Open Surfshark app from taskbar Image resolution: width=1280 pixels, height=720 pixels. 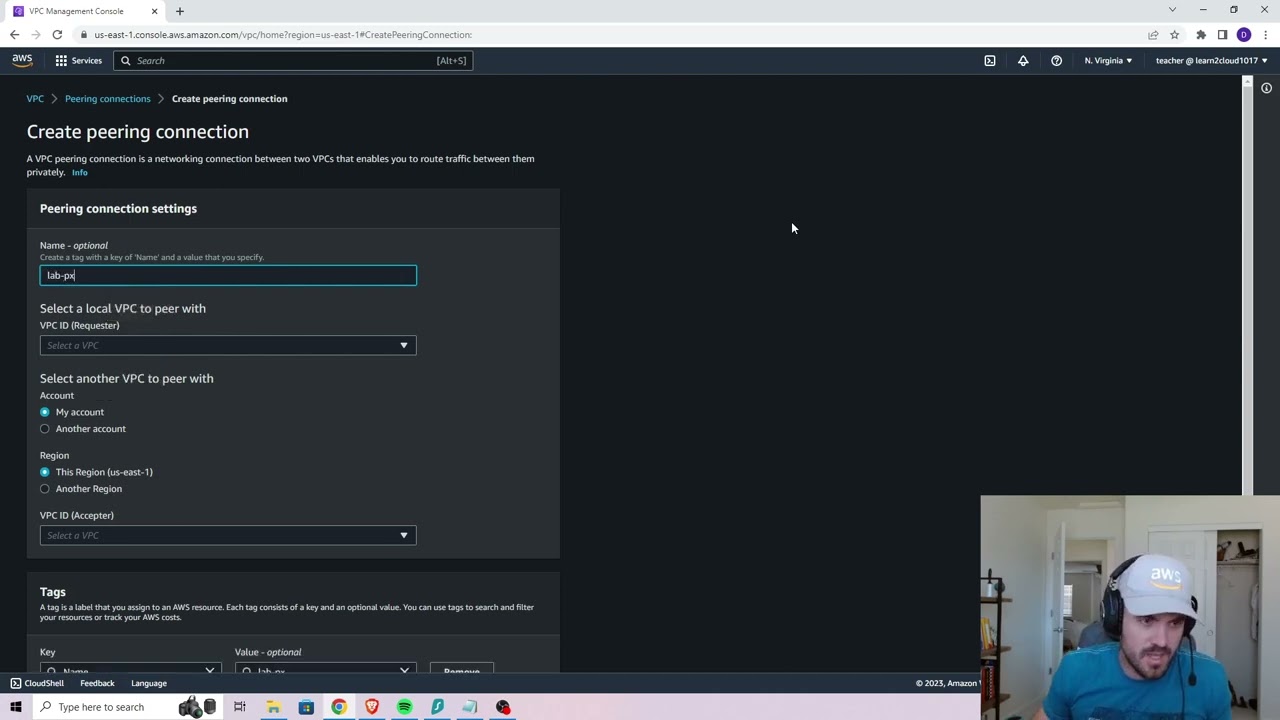[x=437, y=707]
